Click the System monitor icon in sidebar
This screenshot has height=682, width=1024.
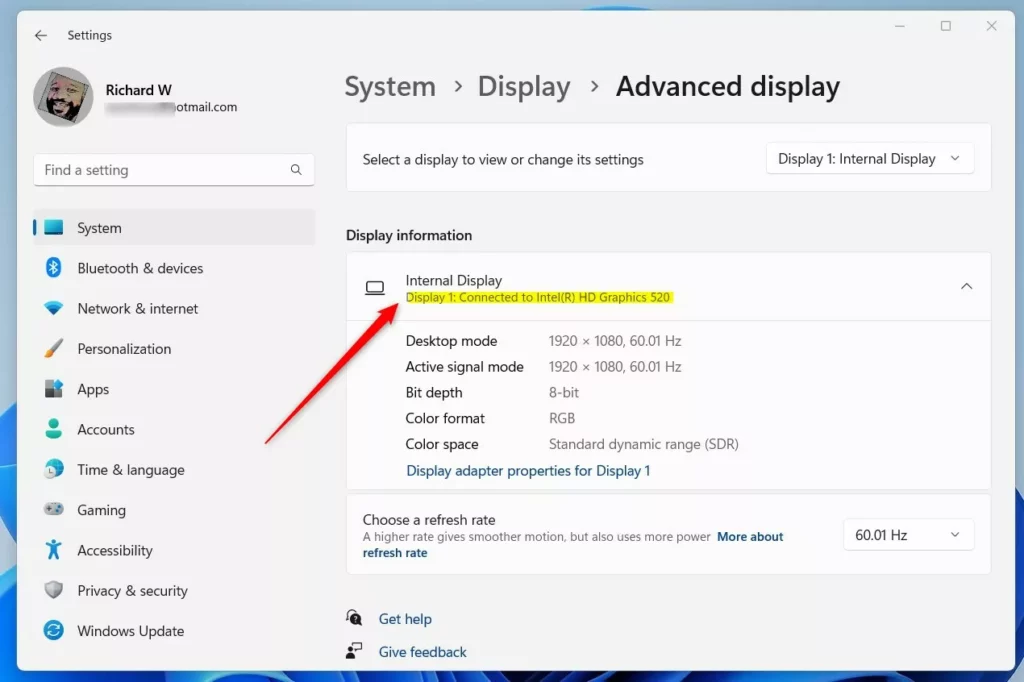[x=54, y=227]
